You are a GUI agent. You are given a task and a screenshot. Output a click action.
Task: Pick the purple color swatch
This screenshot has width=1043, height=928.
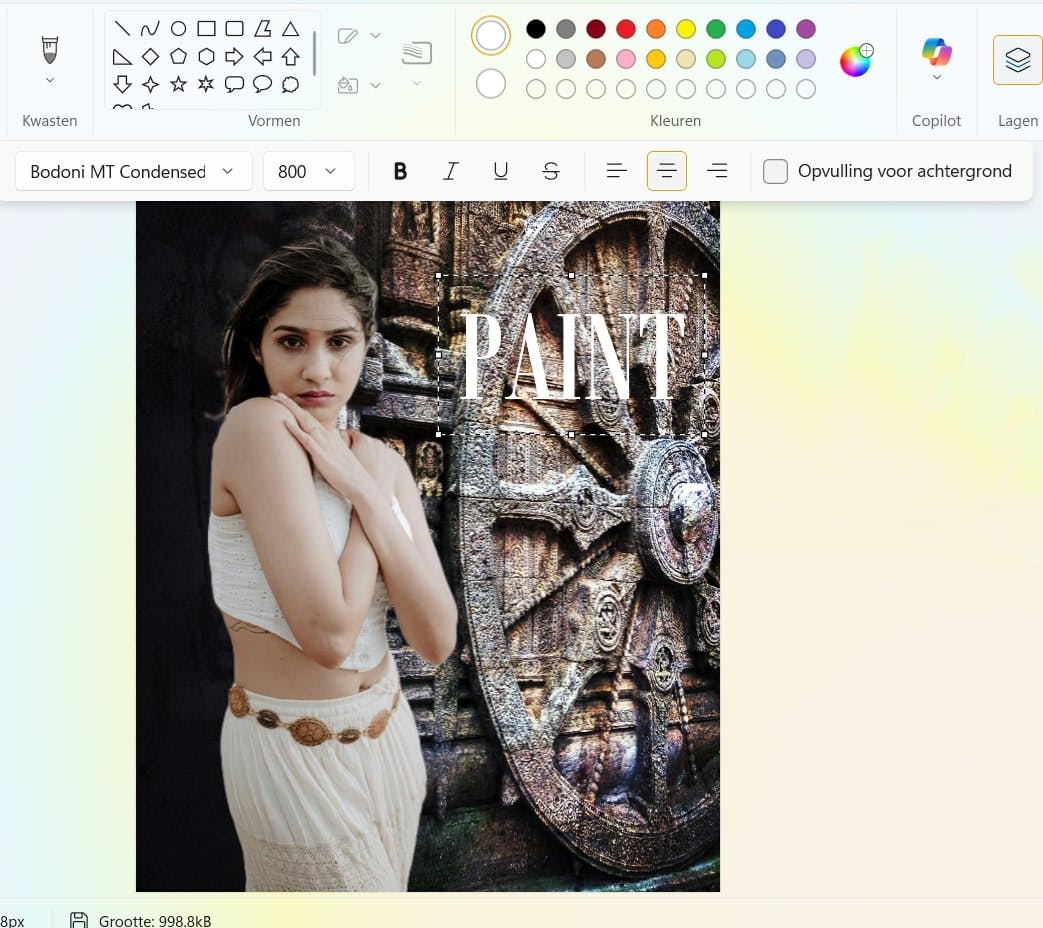pos(806,29)
